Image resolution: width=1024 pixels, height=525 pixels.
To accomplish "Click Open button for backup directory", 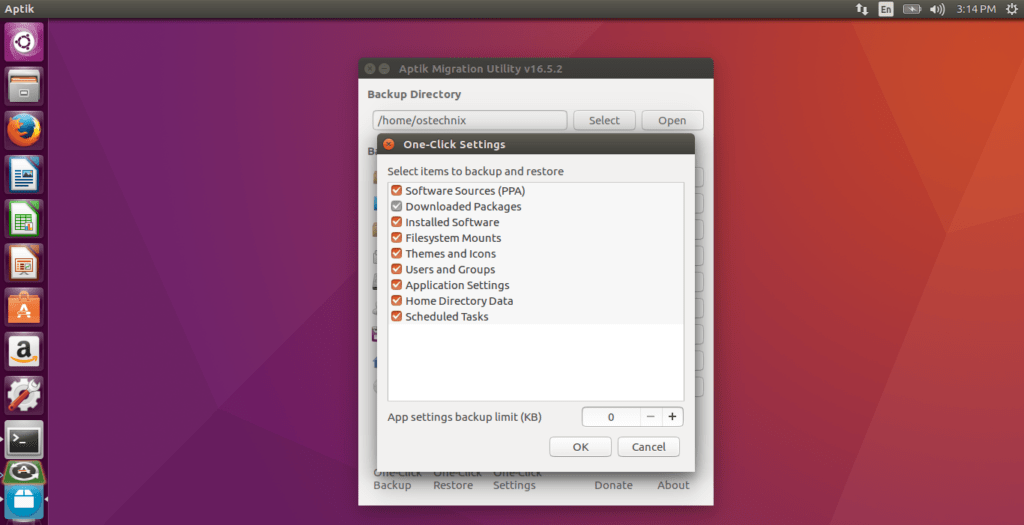I will pyautogui.click(x=672, y=120).
